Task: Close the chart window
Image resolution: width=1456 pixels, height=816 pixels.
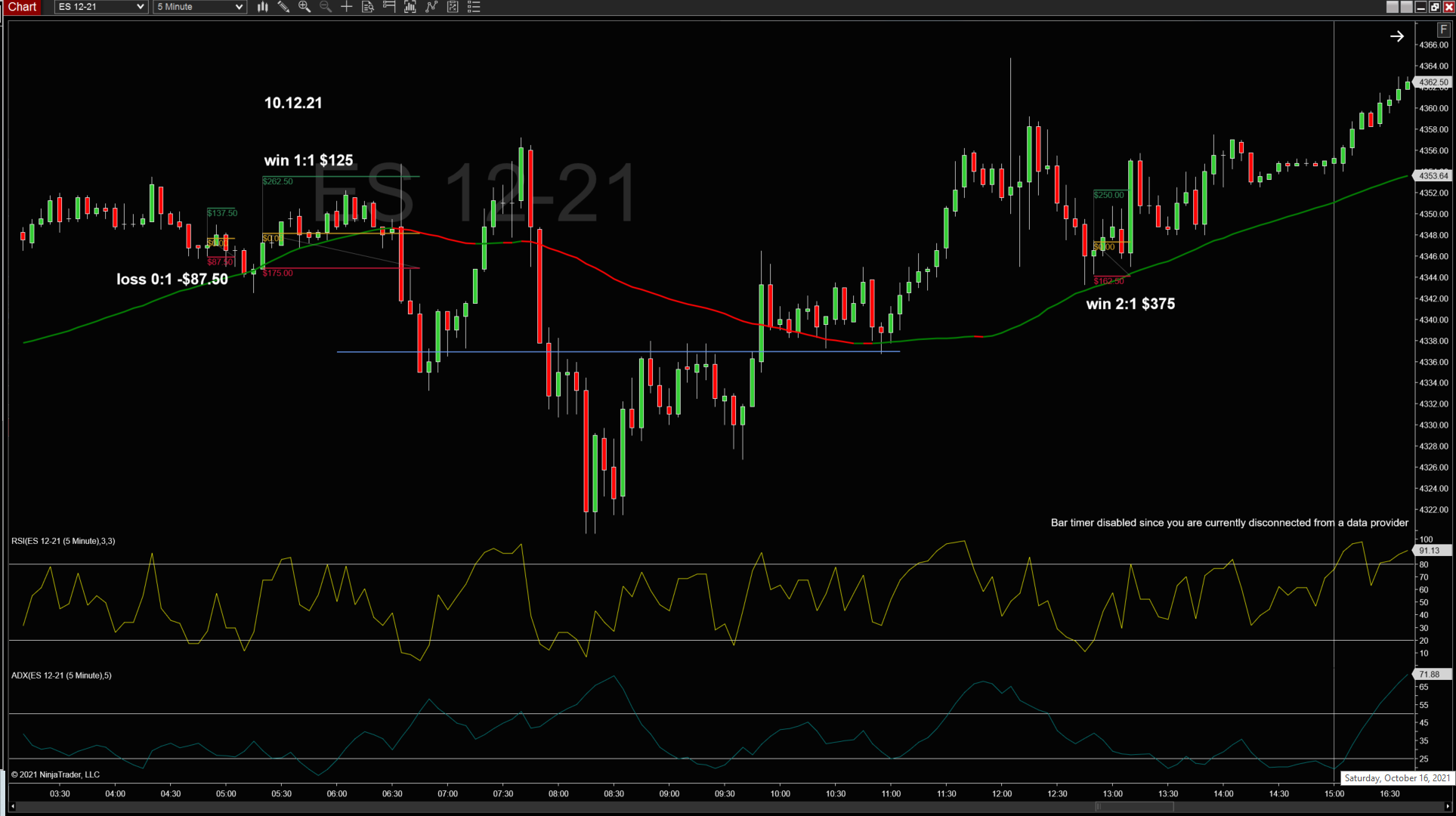Action: (1448, 7)
